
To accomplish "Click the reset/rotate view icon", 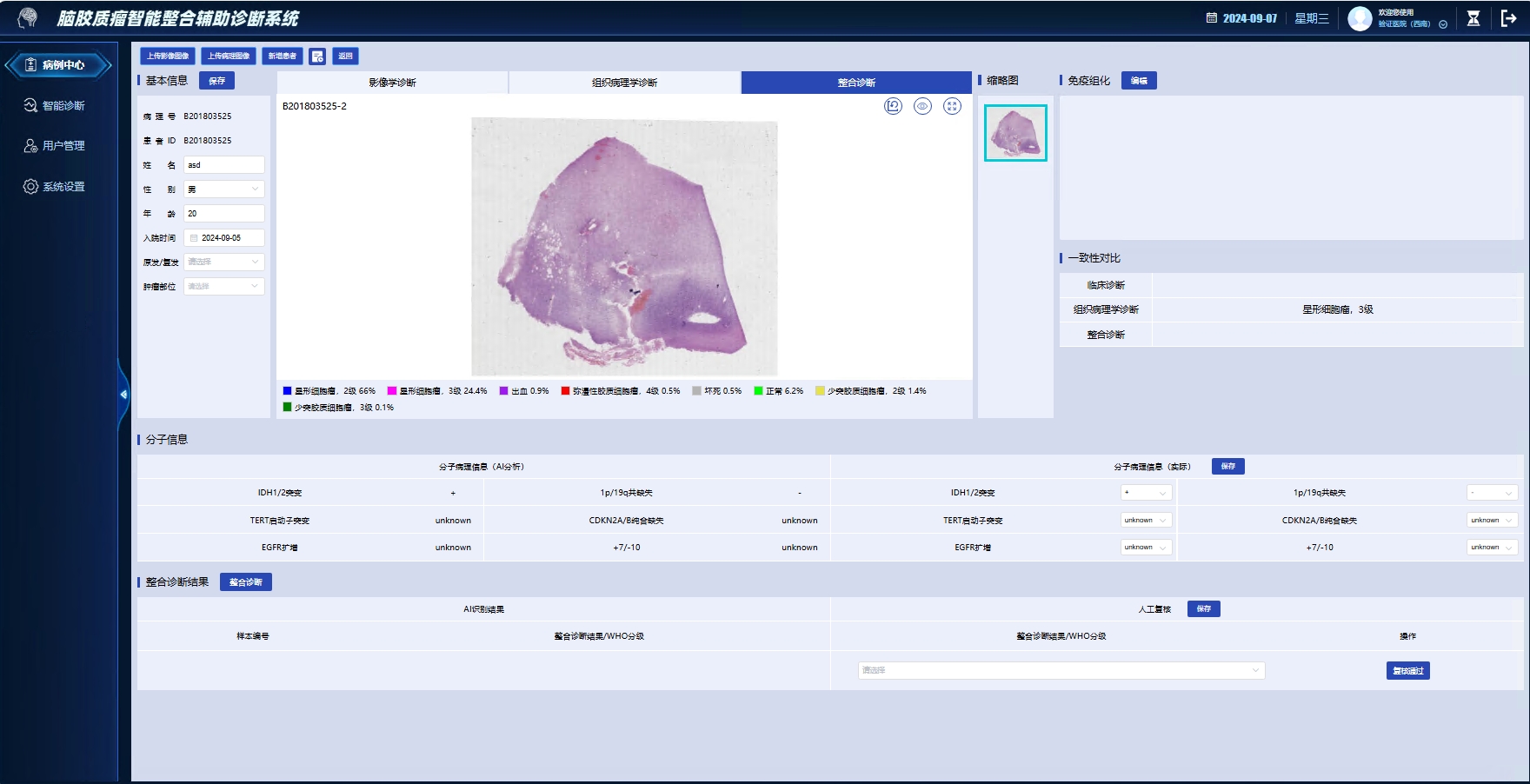I will coord(893,106).
